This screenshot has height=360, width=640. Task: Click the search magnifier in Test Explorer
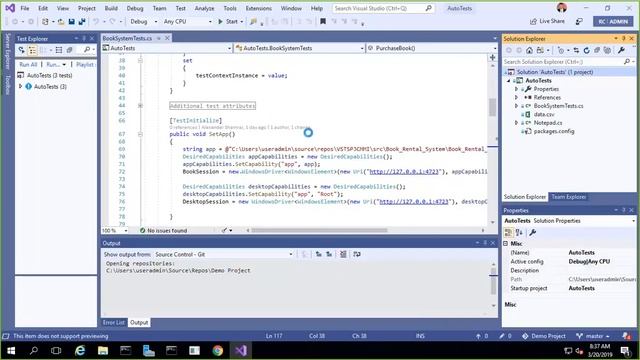tap(87, 50)
